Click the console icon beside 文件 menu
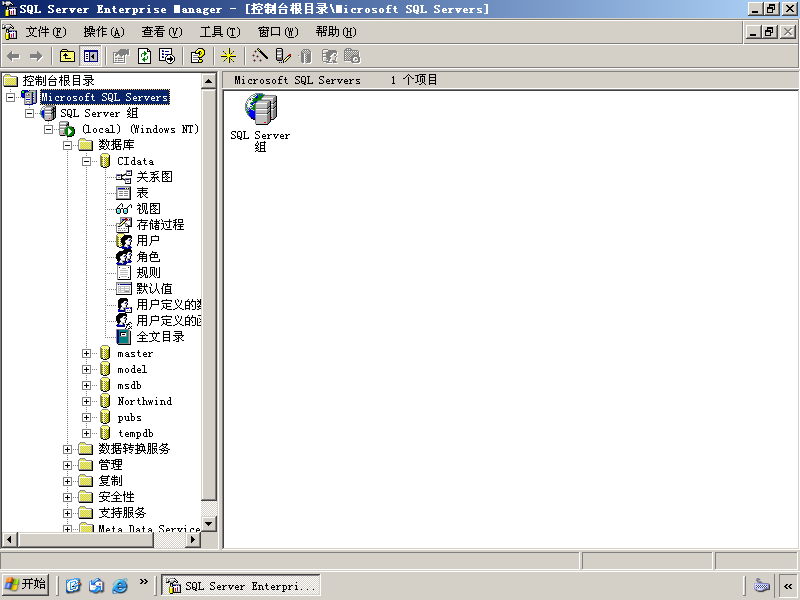The image size is (800, 600). [x=10, y=32]
